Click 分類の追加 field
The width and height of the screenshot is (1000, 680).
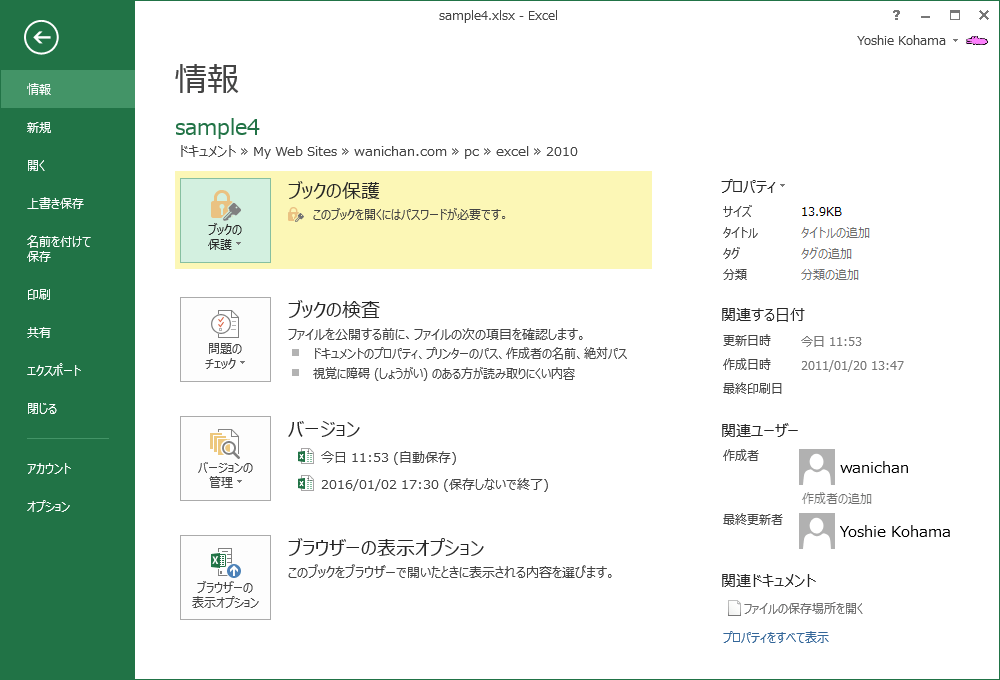(830, 275)
